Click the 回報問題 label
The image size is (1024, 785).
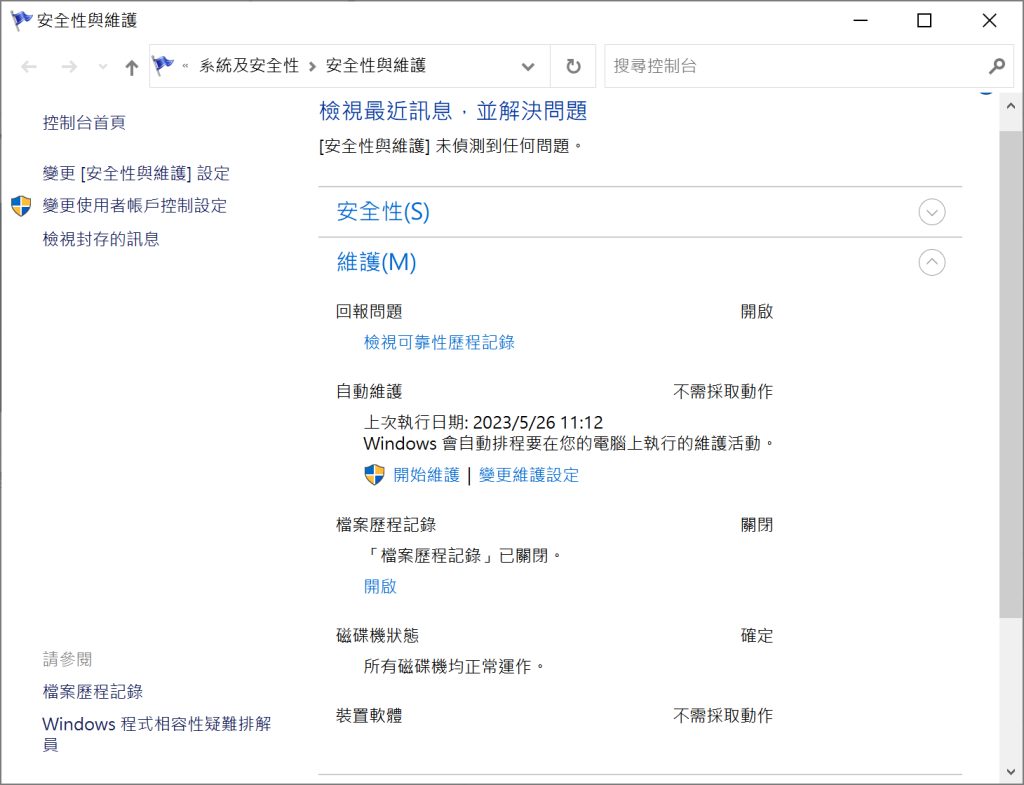(369, 312)
